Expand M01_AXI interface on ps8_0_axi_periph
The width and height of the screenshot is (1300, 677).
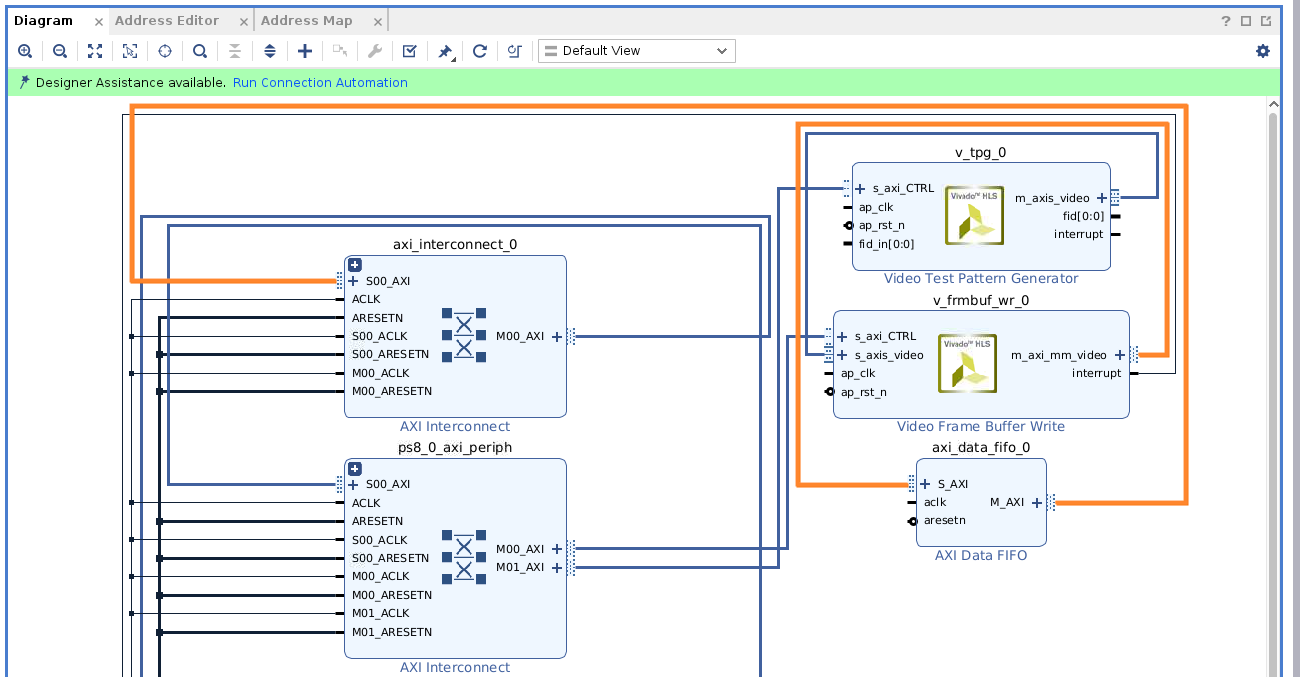click(557, 567)
